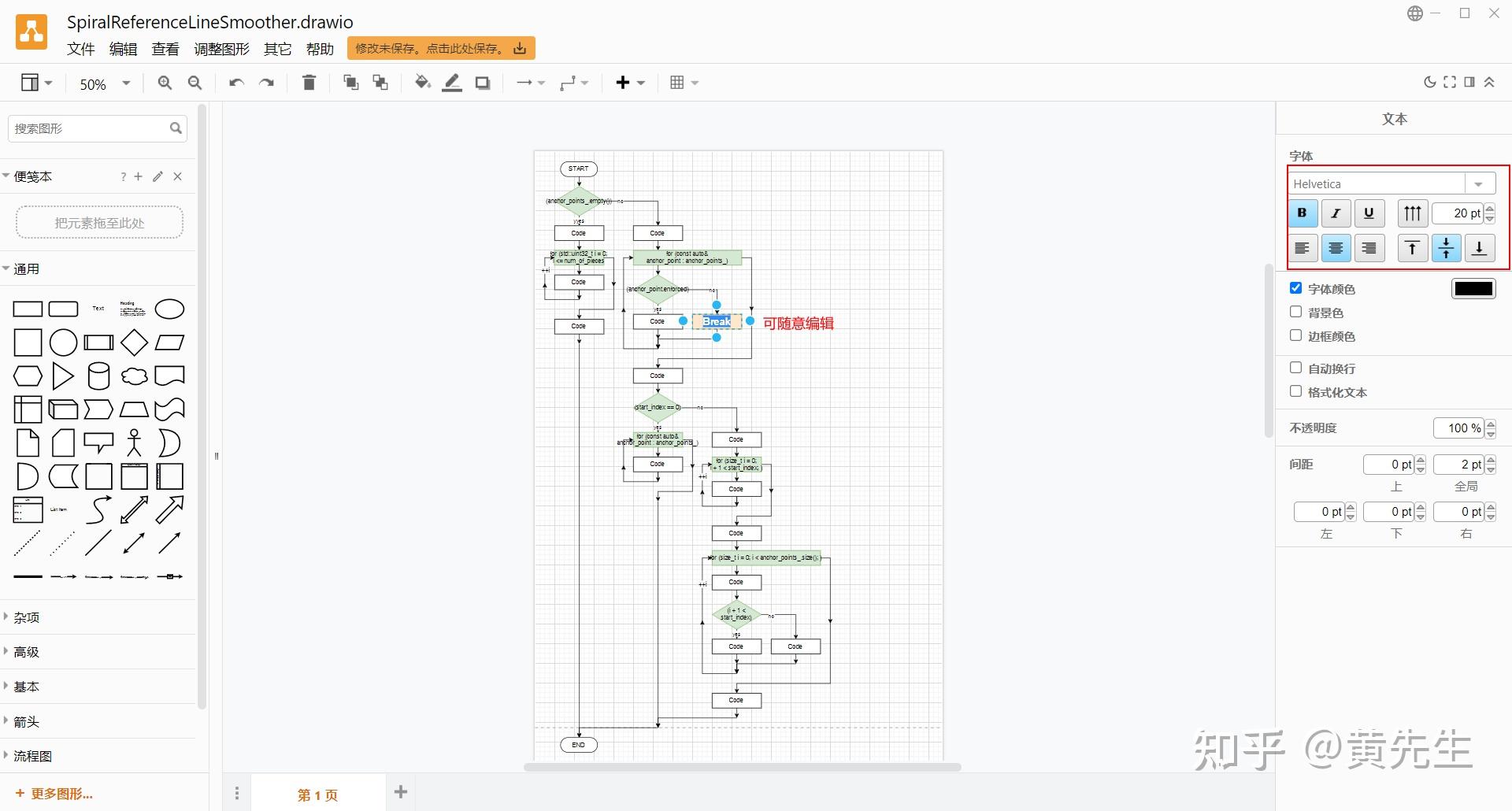The height and width of the screenshot is (811, 1512).
Task: Open the Helvetica font dropdown
Action: pyautogui.click(x=1392, y=183)
